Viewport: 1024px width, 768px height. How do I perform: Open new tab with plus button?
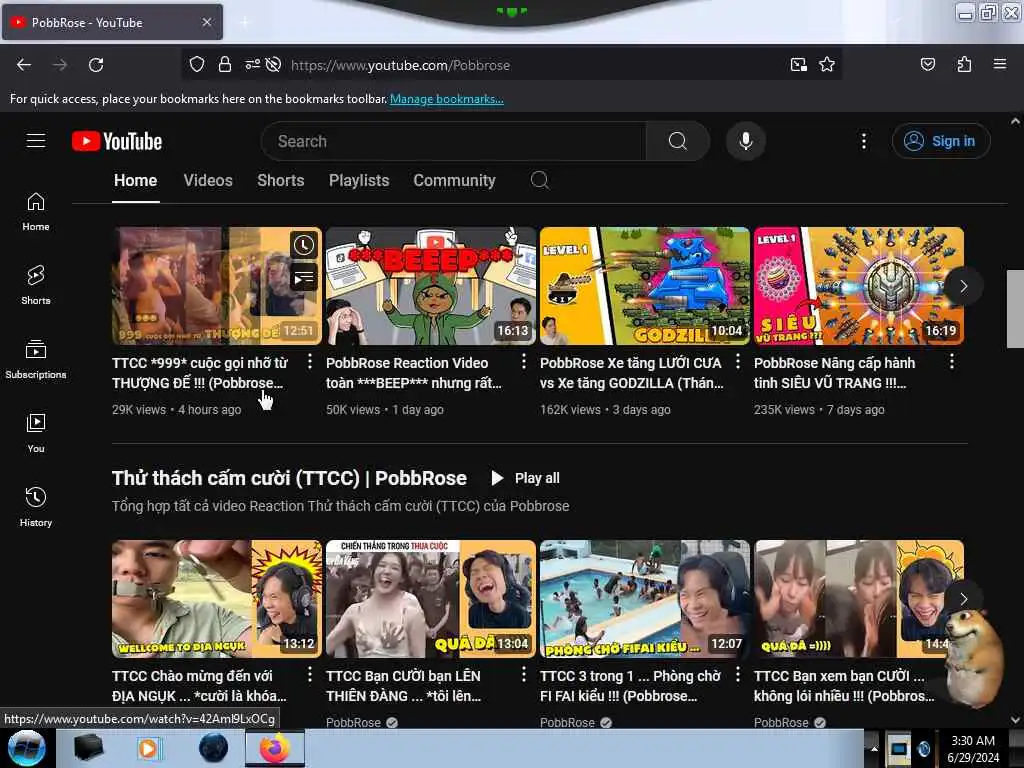click(x=244, y=23)
